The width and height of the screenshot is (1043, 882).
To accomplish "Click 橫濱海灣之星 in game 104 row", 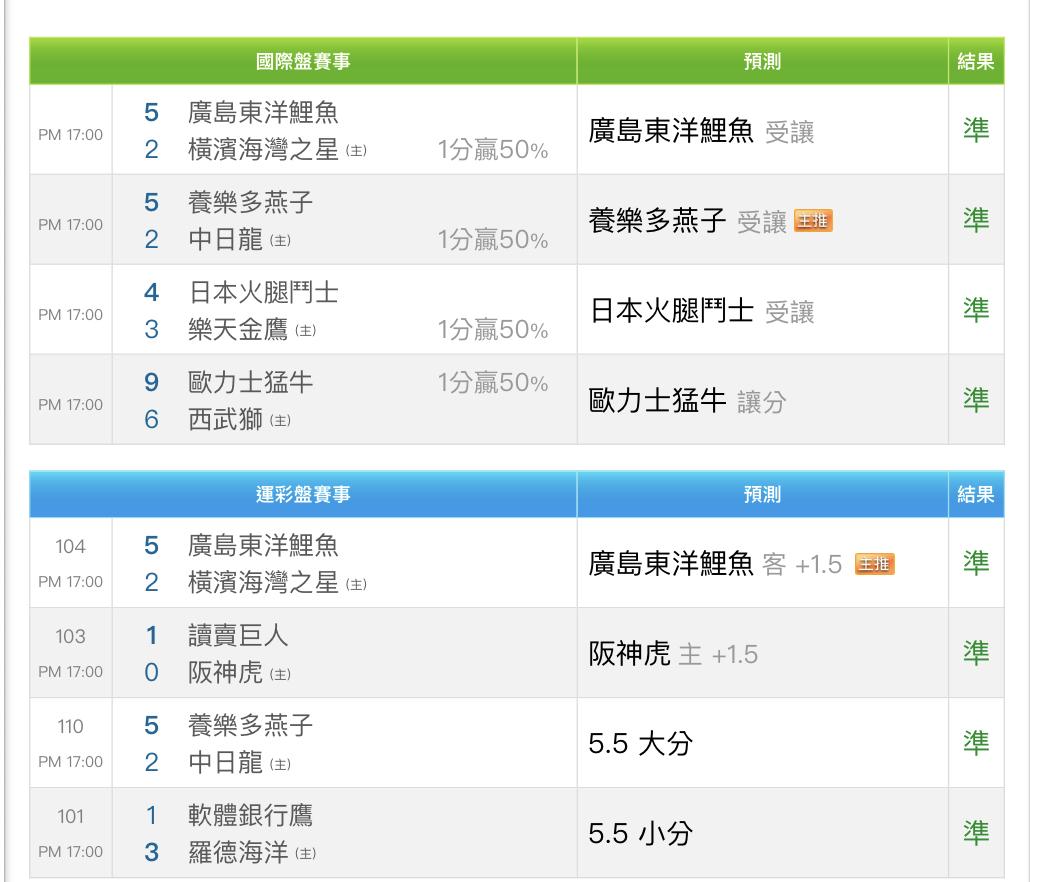I will [x=263, y=582].
